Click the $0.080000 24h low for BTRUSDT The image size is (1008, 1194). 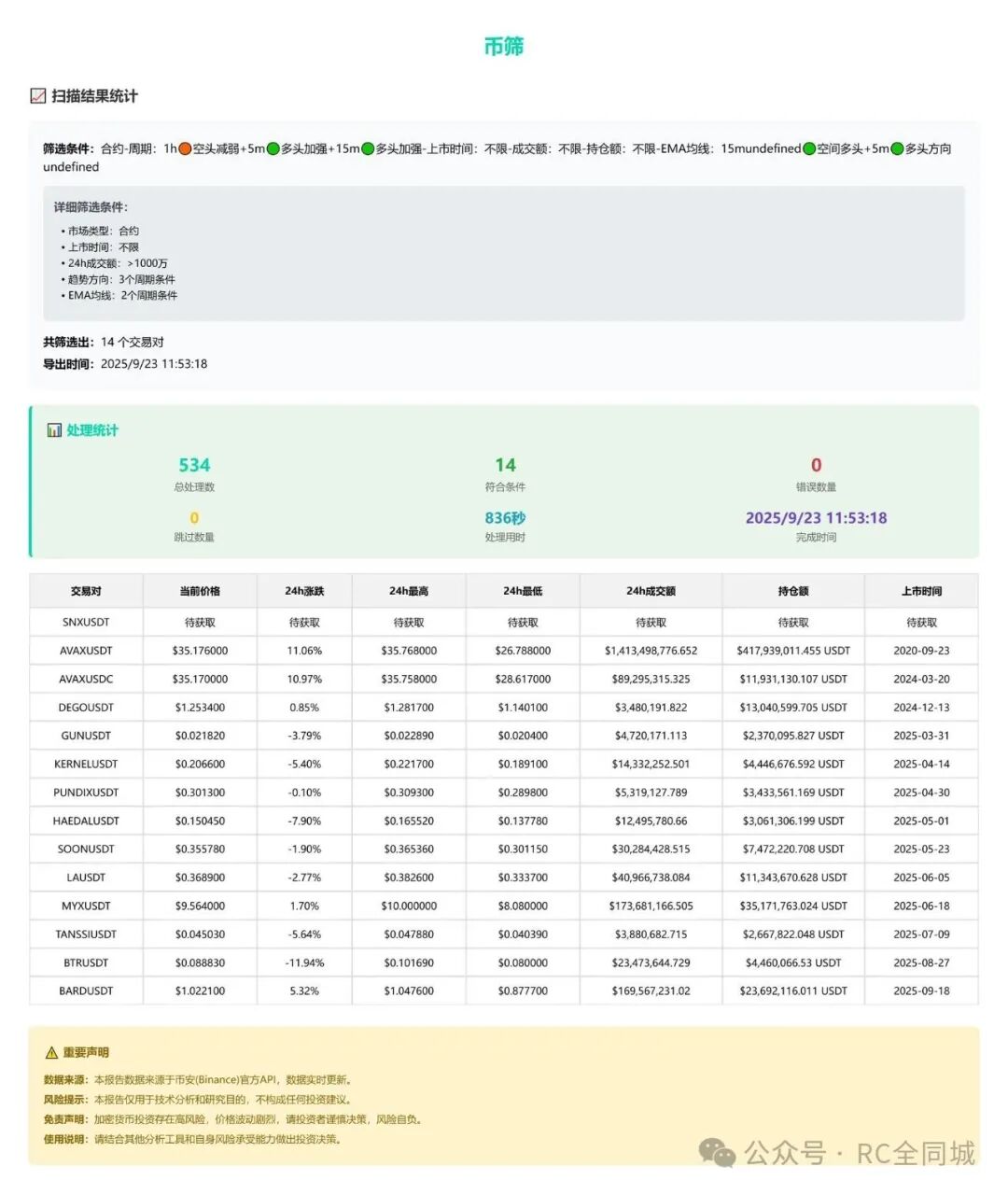[x=523, y=962]
